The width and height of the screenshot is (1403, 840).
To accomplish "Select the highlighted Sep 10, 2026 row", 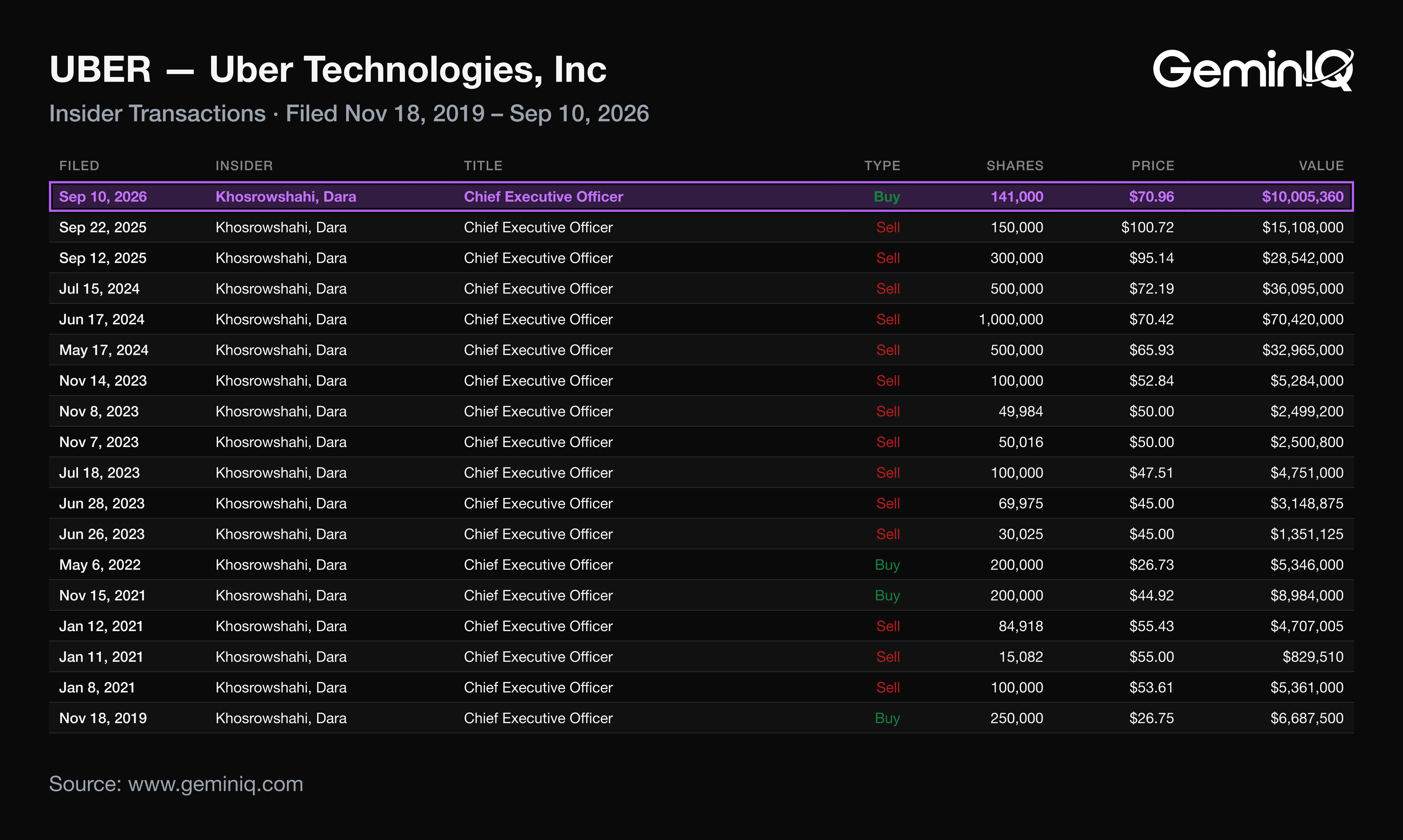I will point(701,196).
